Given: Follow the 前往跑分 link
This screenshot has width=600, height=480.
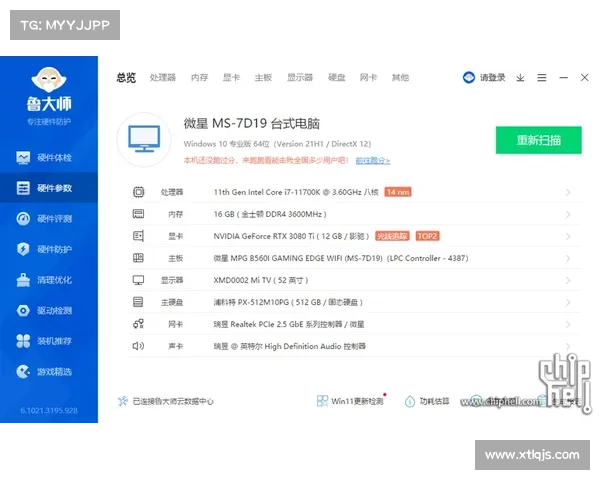Looking at the screenshot, I should 373,160.
